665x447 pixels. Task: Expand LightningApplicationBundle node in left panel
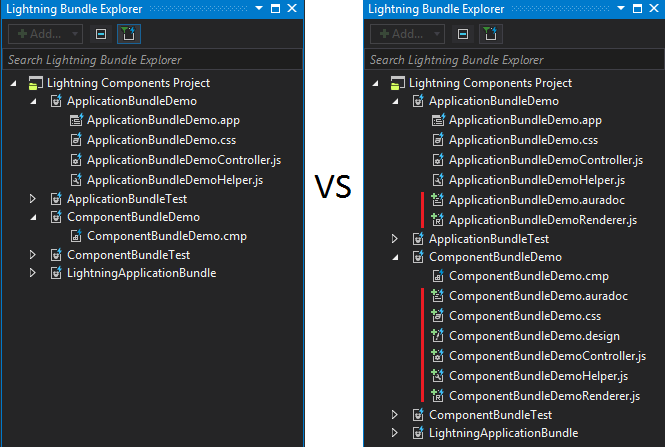click(32, 273)
